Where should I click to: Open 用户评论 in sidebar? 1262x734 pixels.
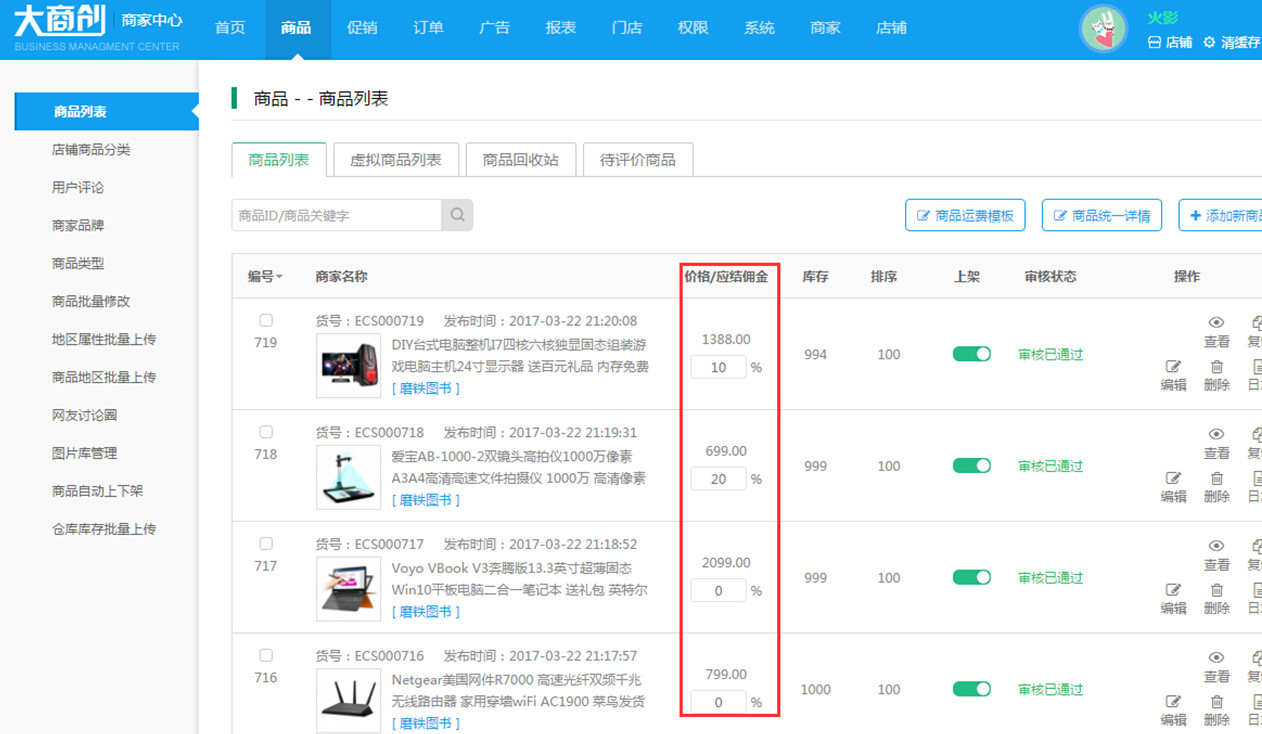coord(78,188)
